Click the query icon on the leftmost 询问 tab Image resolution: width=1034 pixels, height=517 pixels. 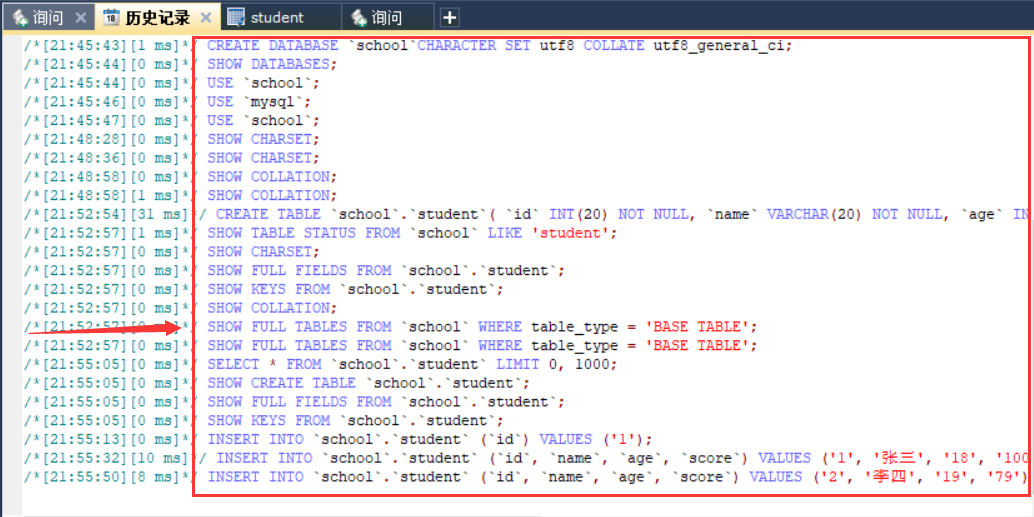(20, 18)
